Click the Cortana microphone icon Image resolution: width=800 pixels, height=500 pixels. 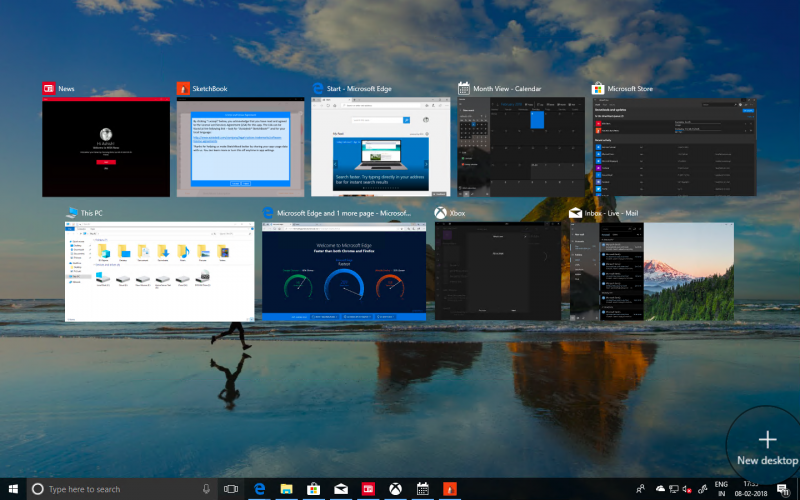[x=206, y=489]
